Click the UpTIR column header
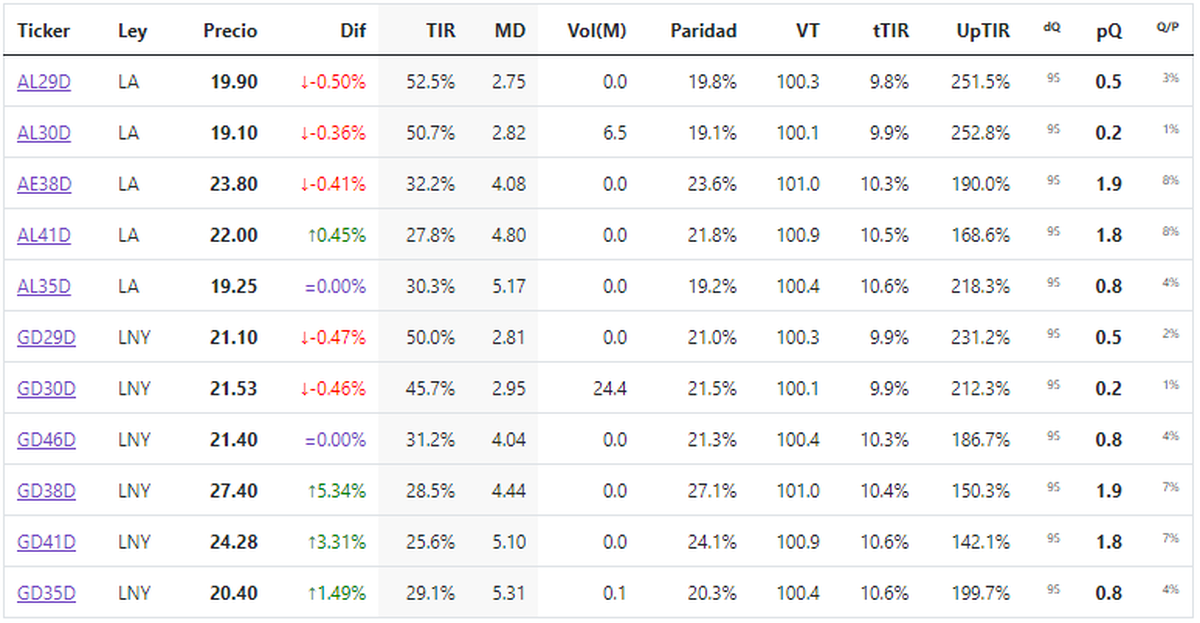1200x623 pixels. (983, 31)
